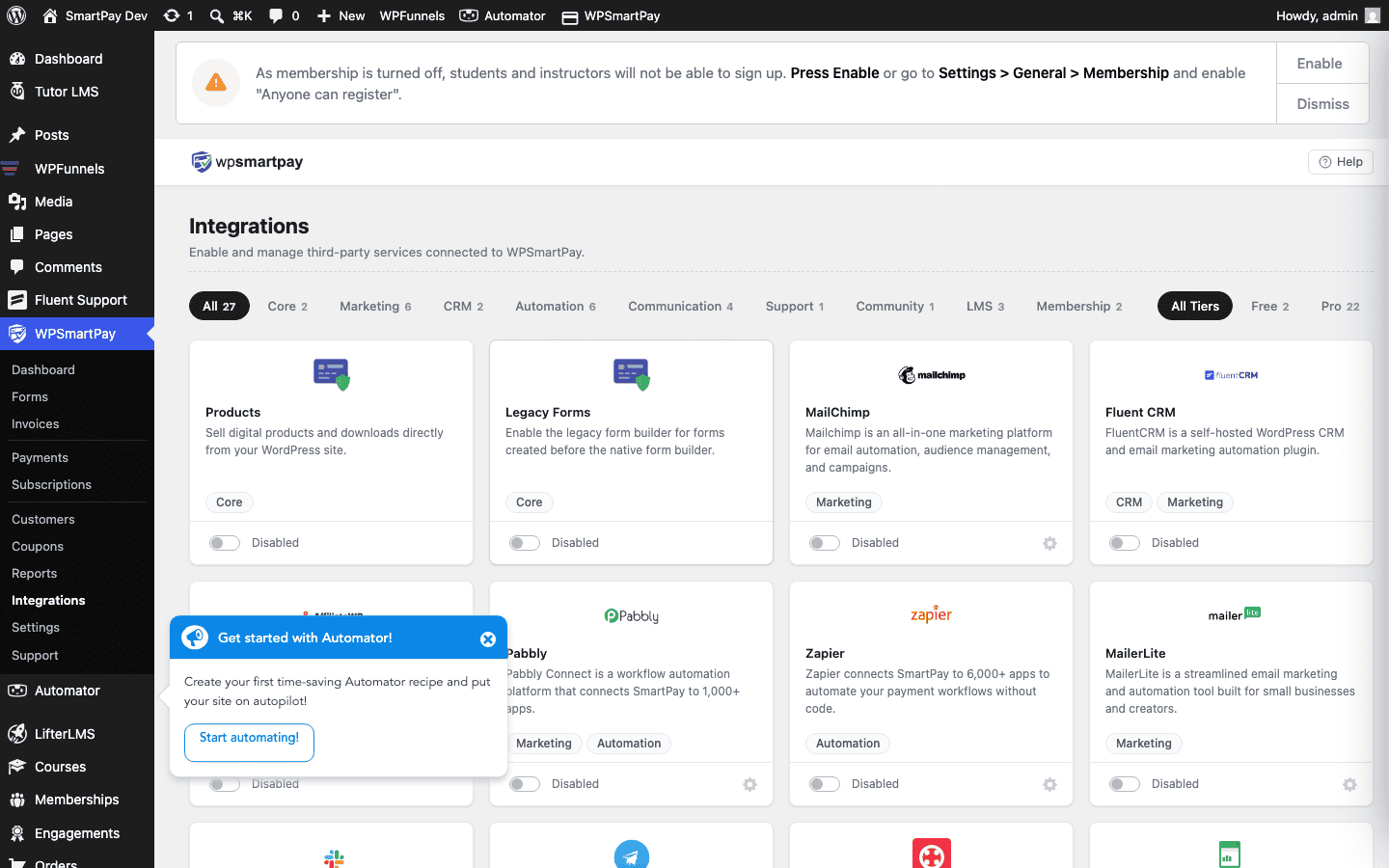Open comments bubble in admin bar

point(284,15)
